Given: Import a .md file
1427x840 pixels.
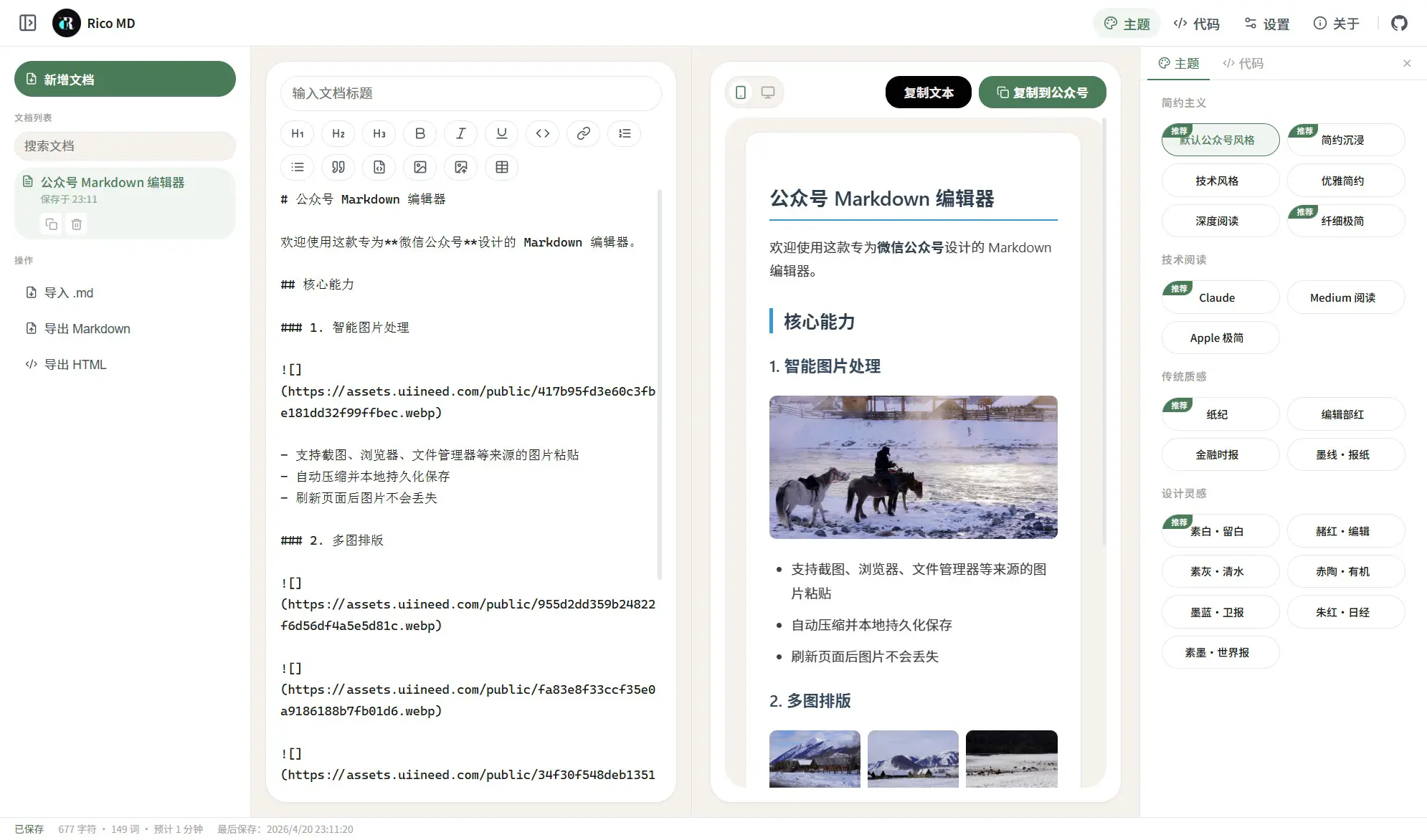Looking at the screenshot, I should pos(125,292).
